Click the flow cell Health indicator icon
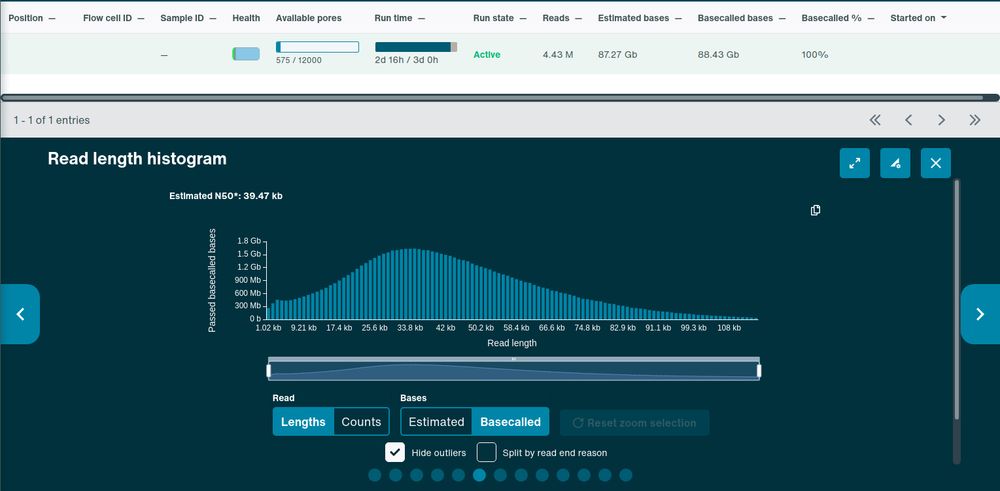This screenshot has width=1000, height=491. click(246, 54)
